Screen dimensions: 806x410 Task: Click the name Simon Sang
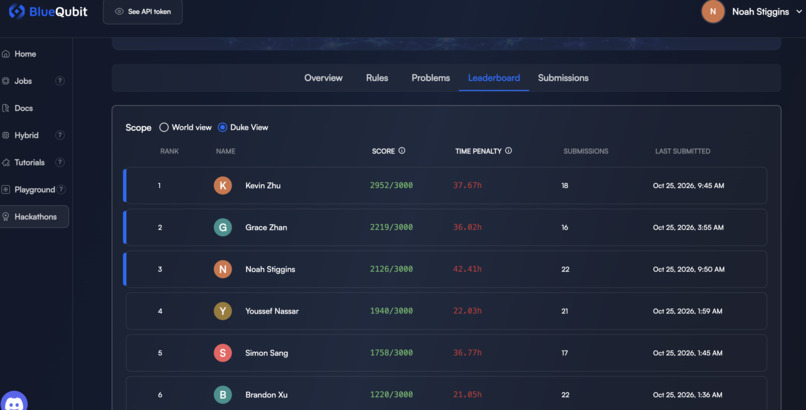(x=266, y=353)
